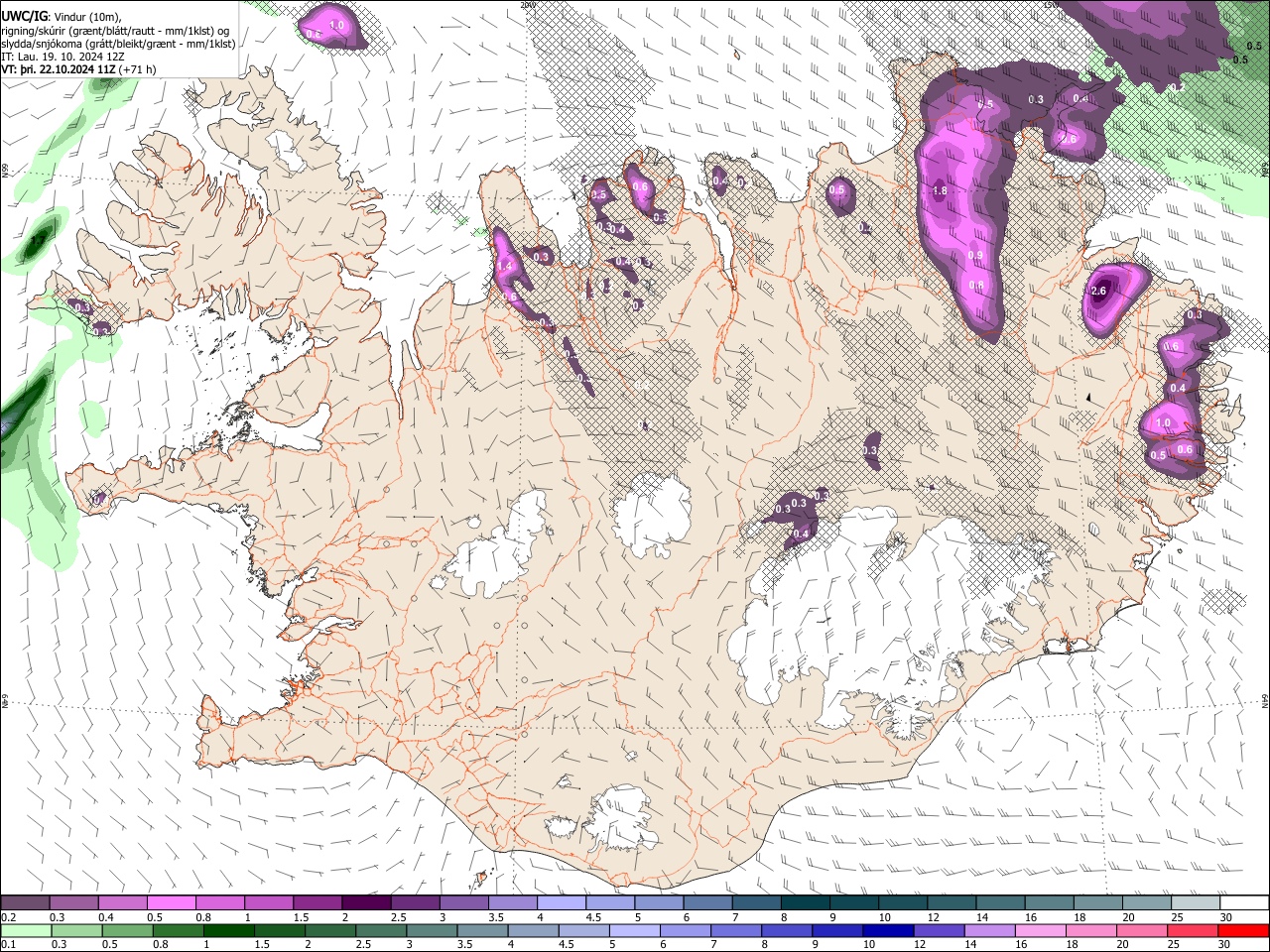Select the 2.6 precipitation value on the map

click(x=1098, y=291)
